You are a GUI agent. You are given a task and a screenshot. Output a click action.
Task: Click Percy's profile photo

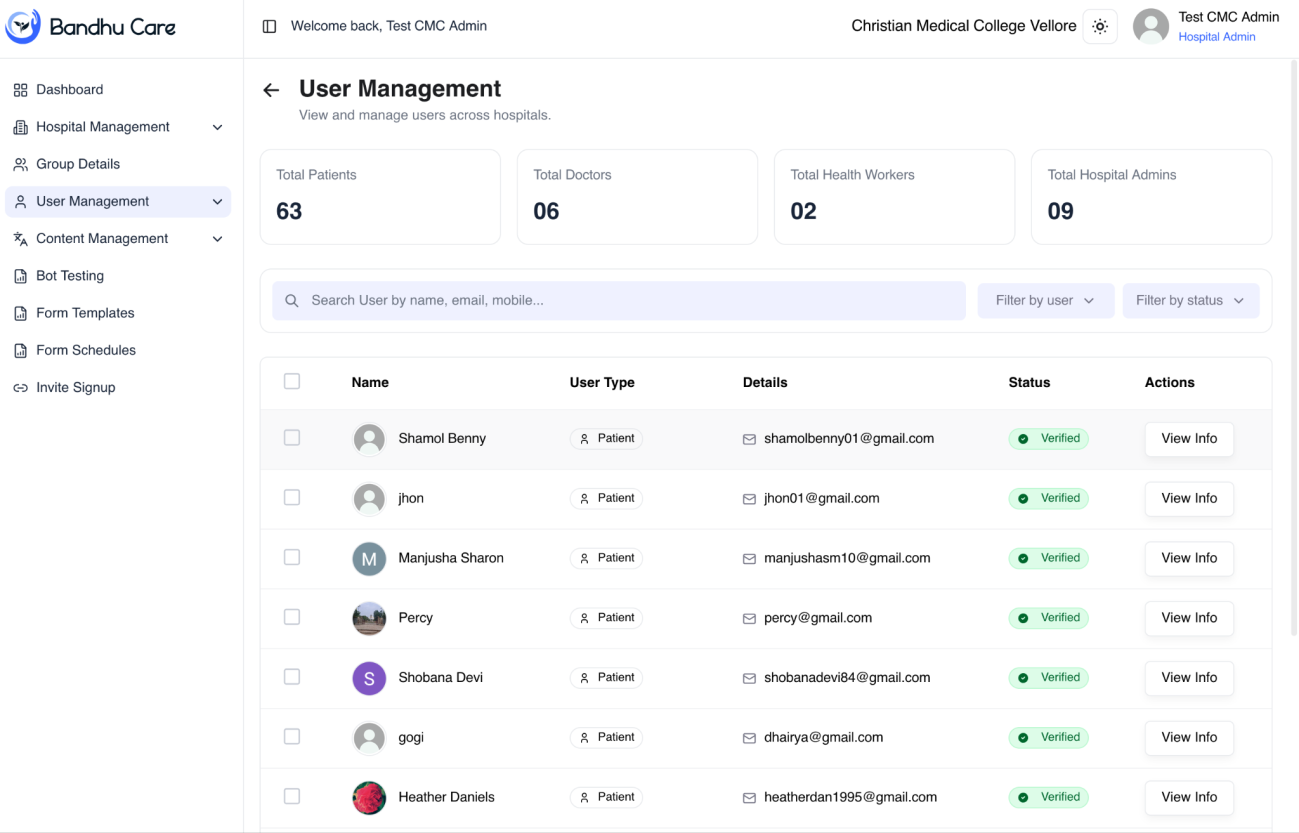point(369,618)
